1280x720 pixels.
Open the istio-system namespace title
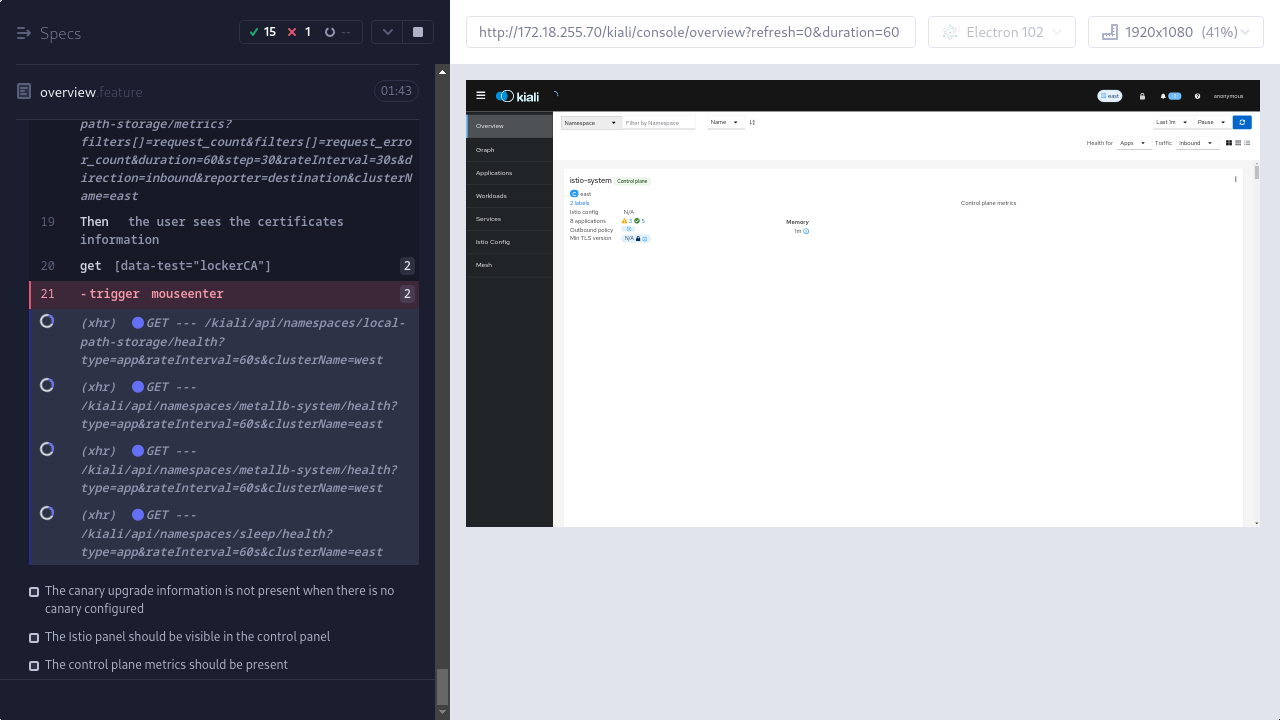[590, 181]
